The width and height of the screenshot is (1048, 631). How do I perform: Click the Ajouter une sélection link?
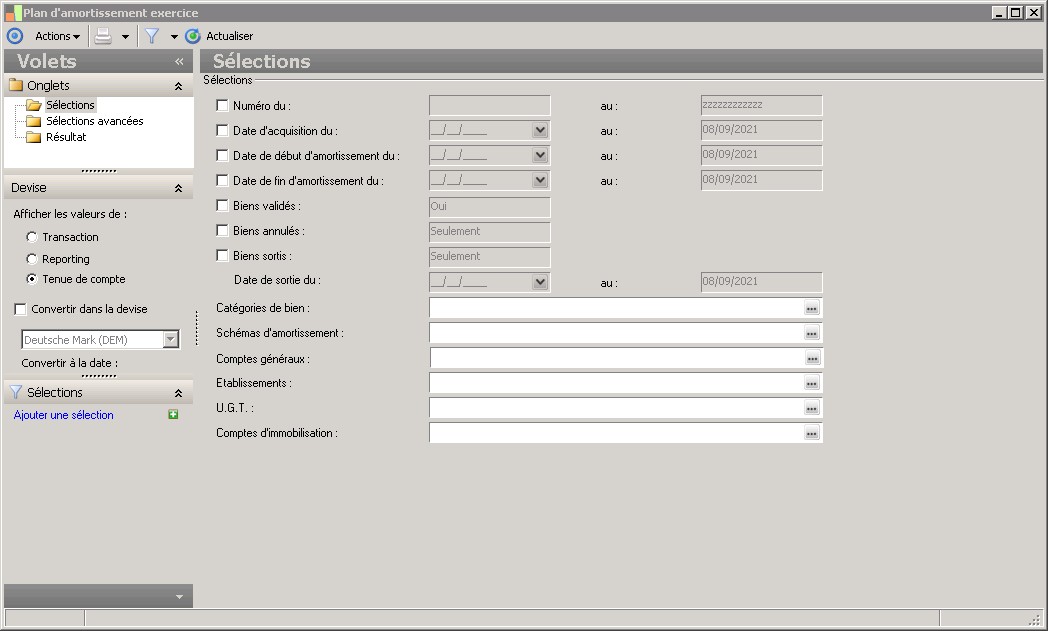coord(64,415)
